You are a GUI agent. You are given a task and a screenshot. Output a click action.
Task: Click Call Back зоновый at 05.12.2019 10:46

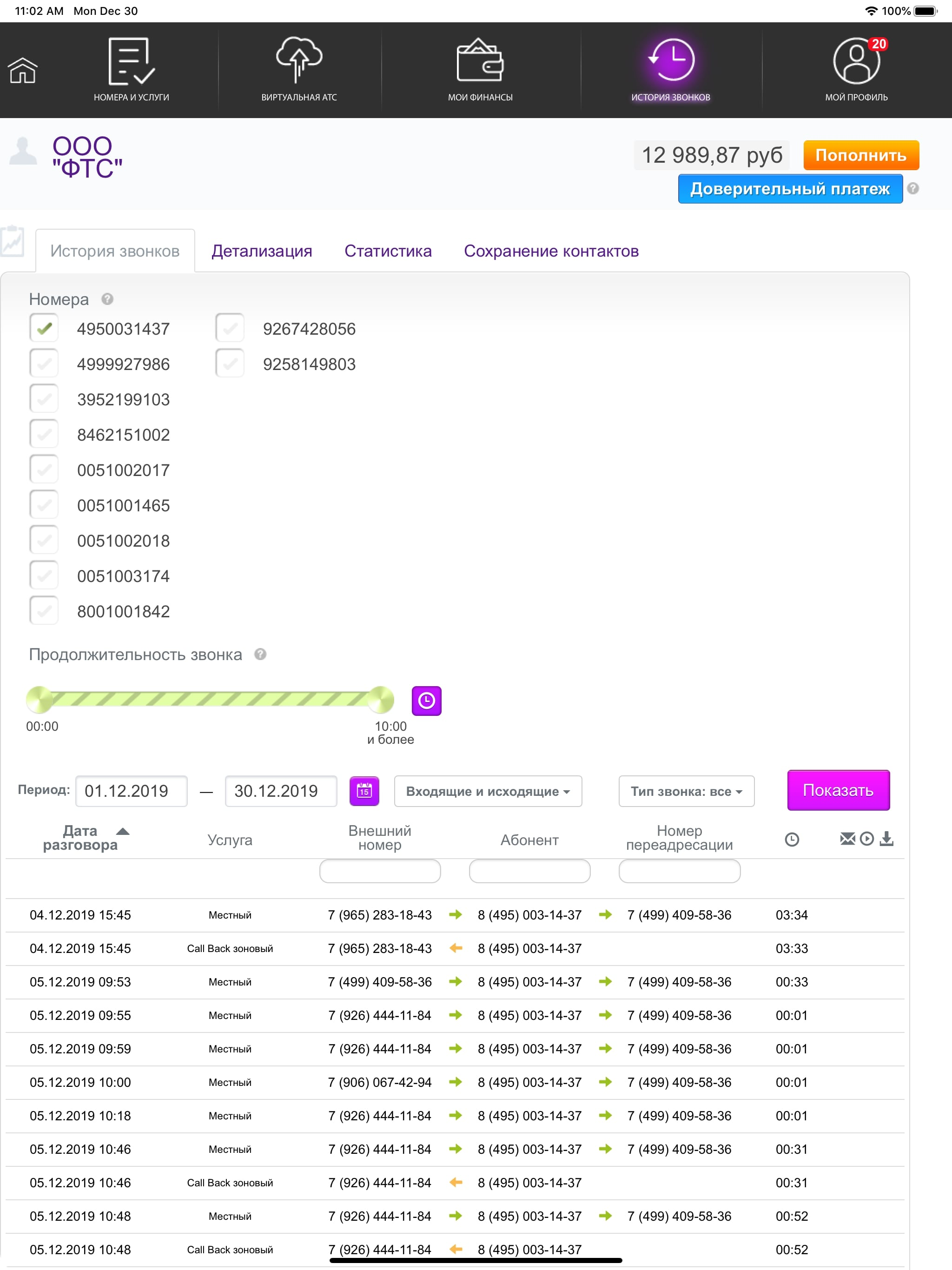click(x=230, y=1183)
